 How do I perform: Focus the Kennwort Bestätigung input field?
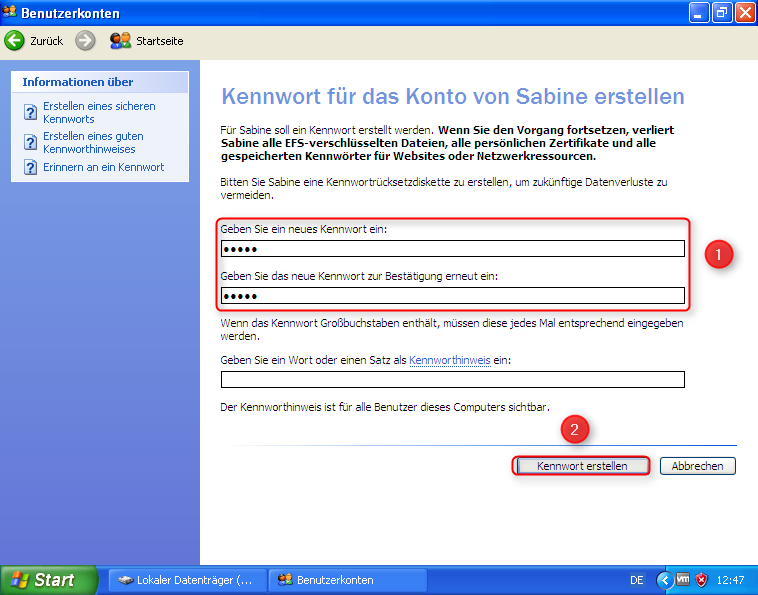452,296
